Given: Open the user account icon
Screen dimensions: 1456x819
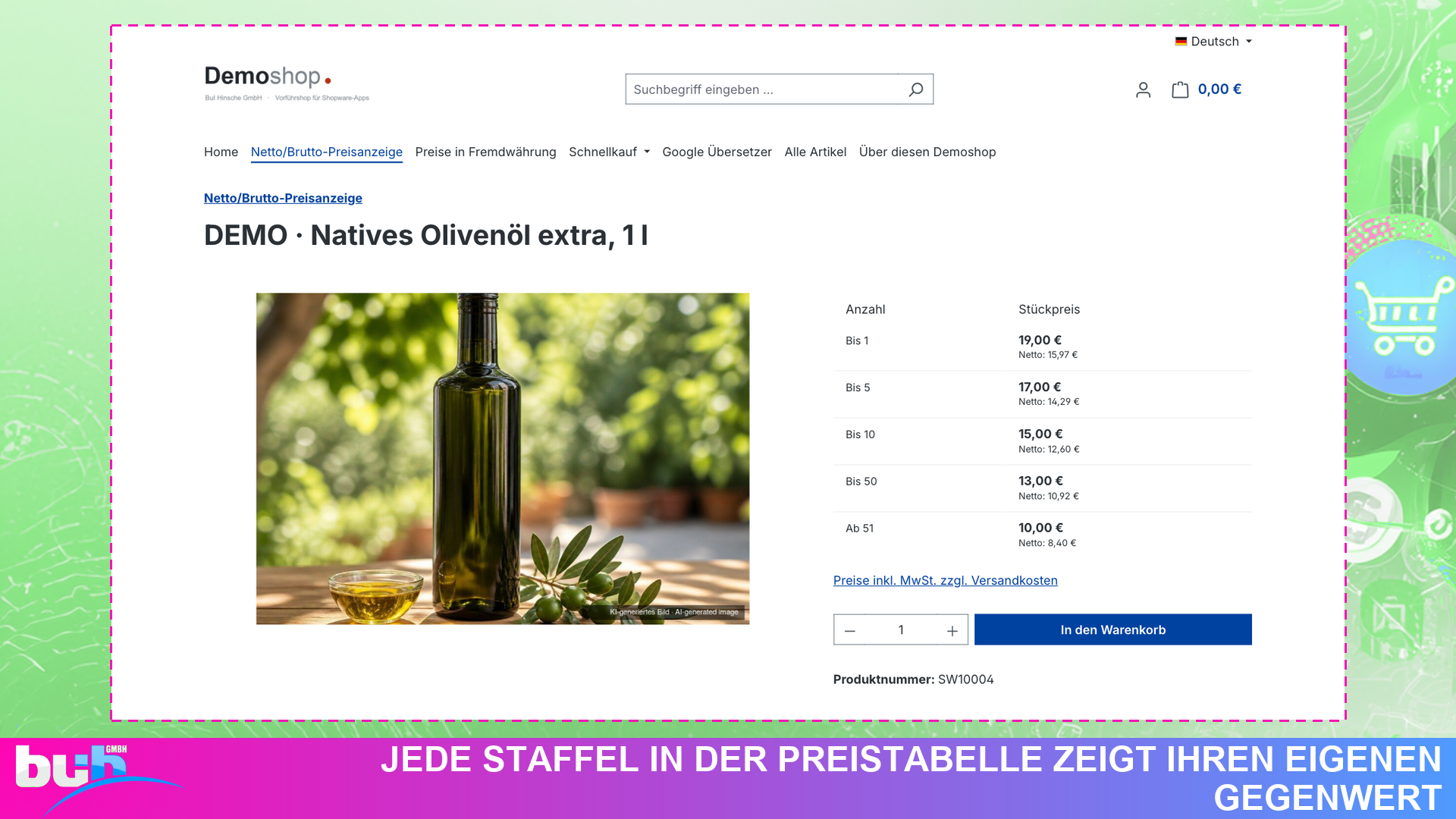Looking at the screenshot, I should (x=1143, y=89).
